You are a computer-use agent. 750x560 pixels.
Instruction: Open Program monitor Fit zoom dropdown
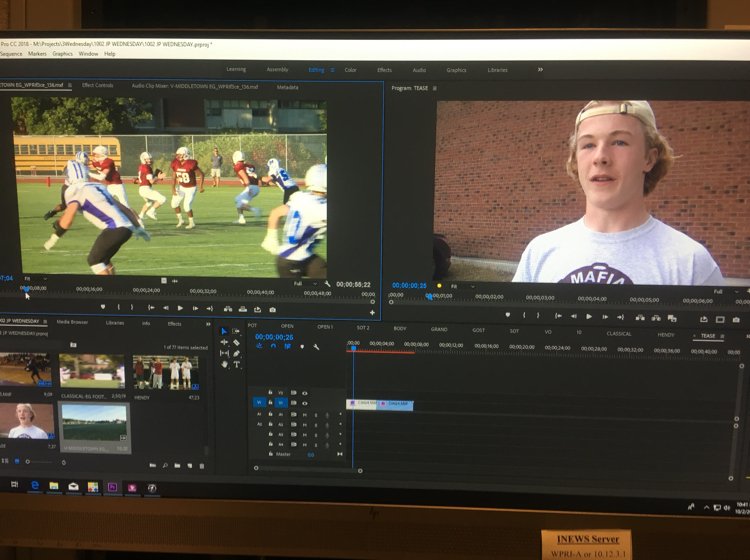462,286
